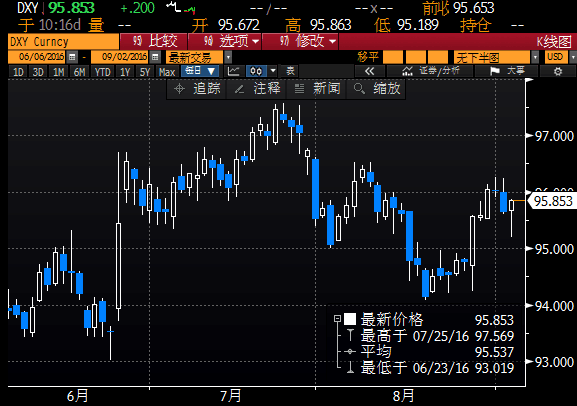Click the 95.853 last price axis label
The height and width of the screenshot is (406, 577).
click(x=553, y=201)
